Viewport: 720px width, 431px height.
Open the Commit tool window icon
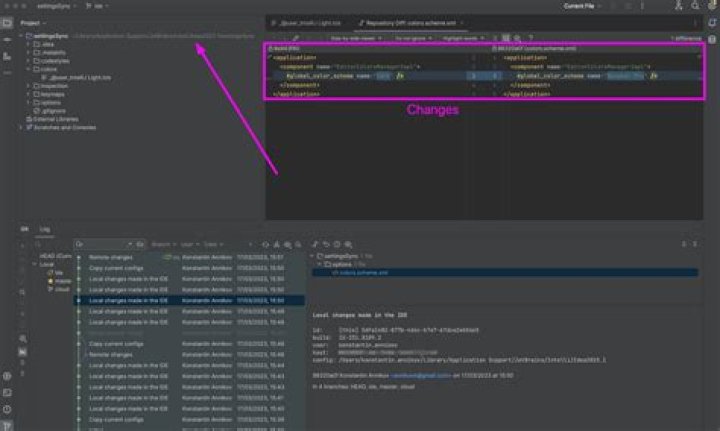(x=7, y=40)
